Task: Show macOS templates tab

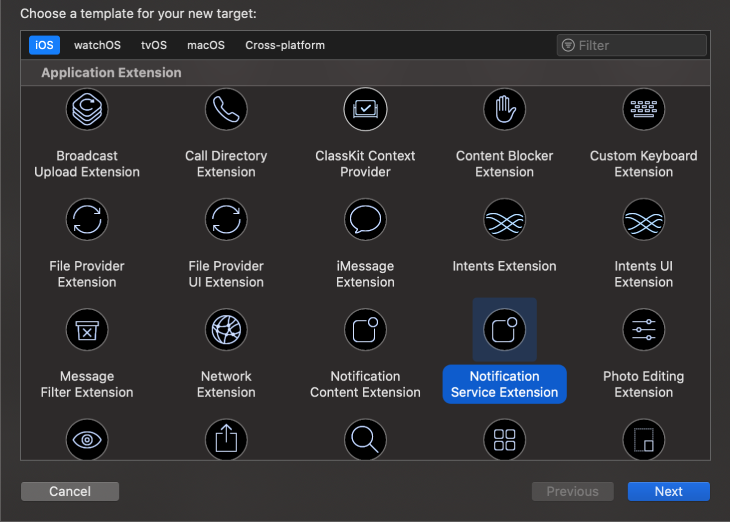Action: (206, 45)
